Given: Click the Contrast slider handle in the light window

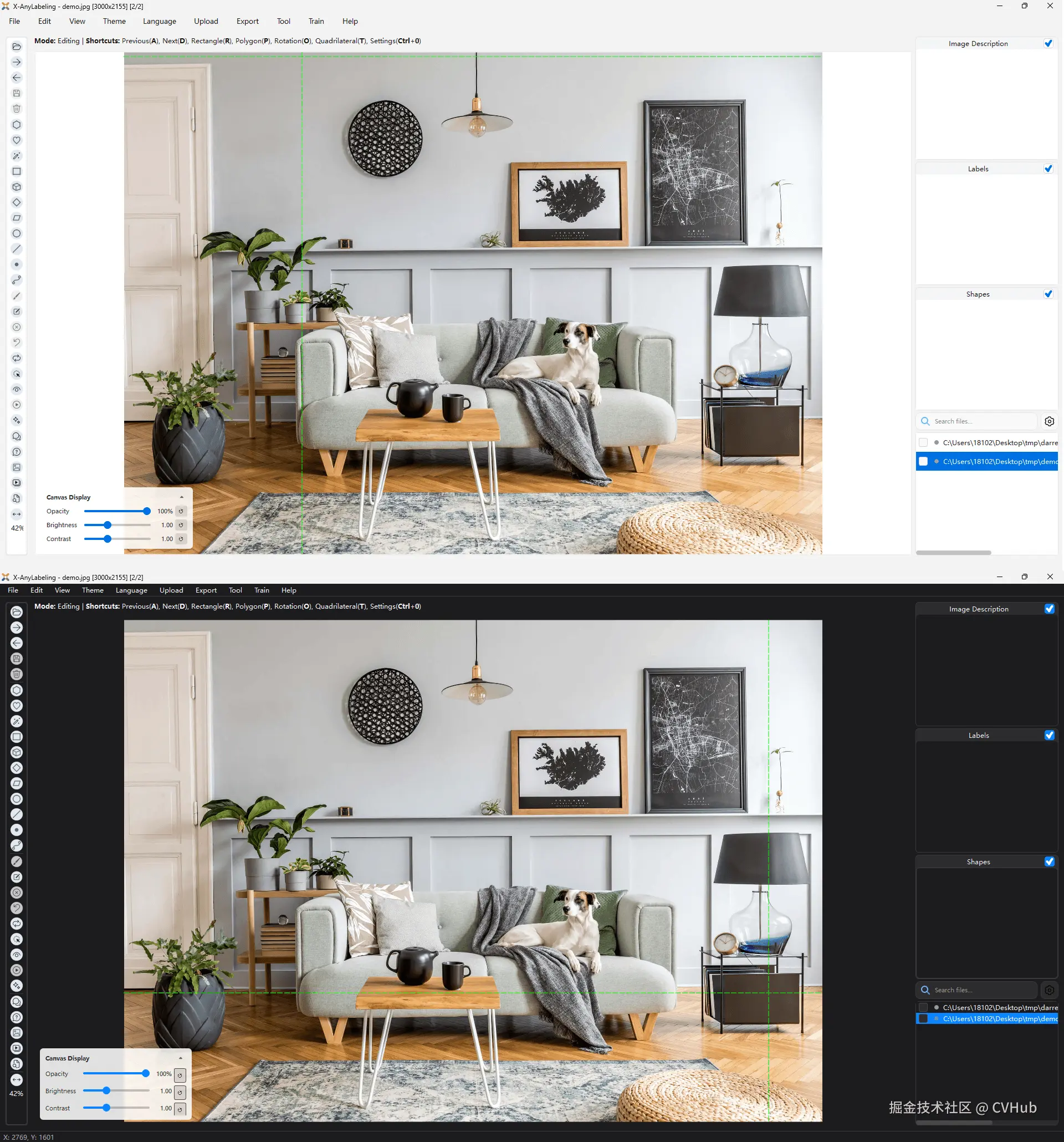Looking at the screenshot, I should coord(108,539).
